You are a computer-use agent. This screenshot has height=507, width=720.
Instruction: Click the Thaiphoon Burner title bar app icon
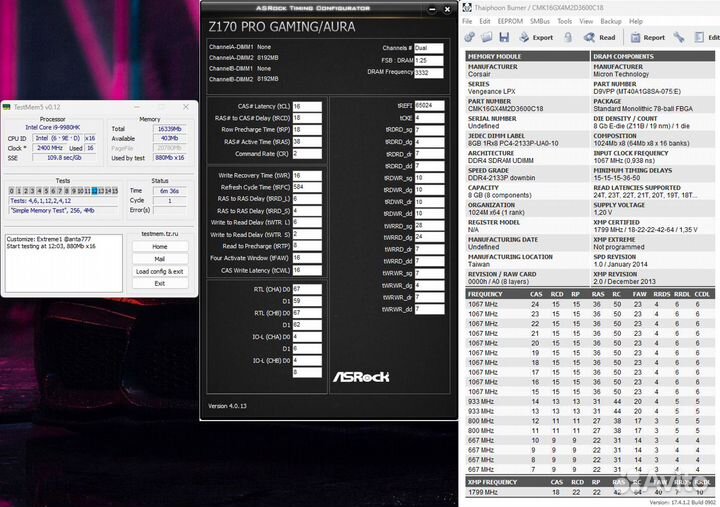click(x=467, y=7)
